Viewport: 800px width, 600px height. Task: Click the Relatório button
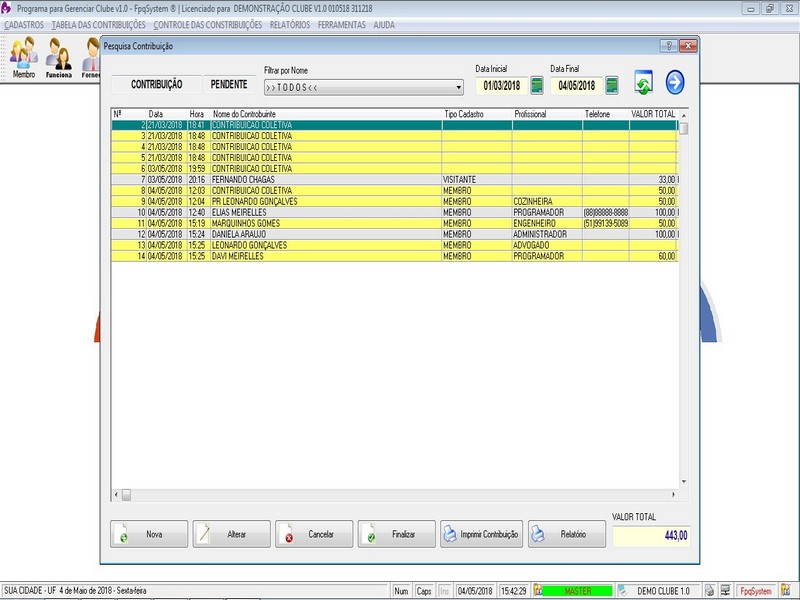pyautogui.click(x=567, y=534)
